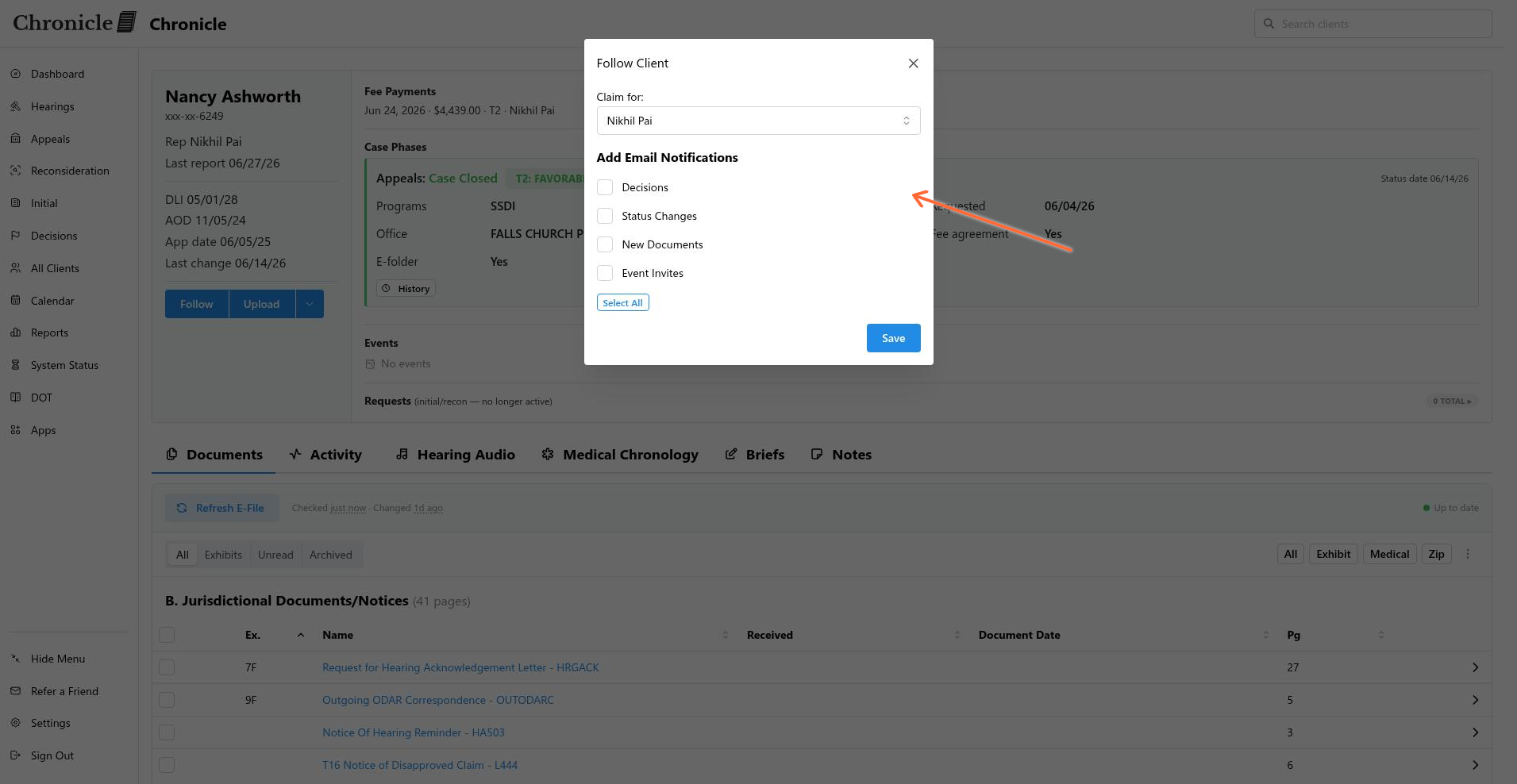Click the Settings gear icon

pyautogui.click(x=16, y=723)
